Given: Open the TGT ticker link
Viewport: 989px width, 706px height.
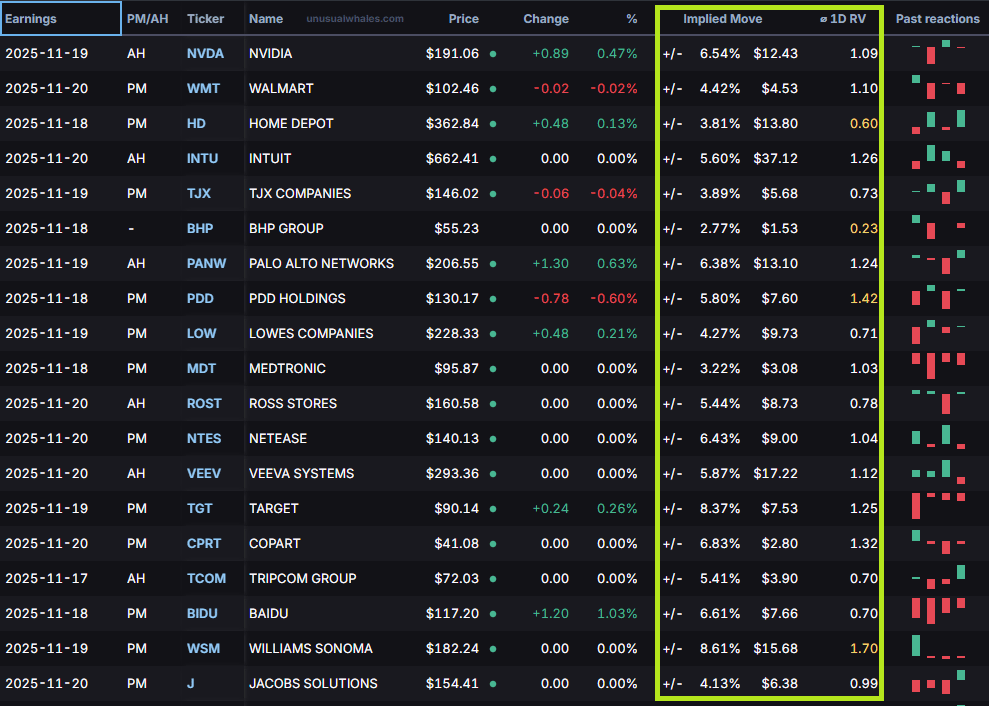Looking at the screenshot, I should pyautogui.click(x=199, y=509).
